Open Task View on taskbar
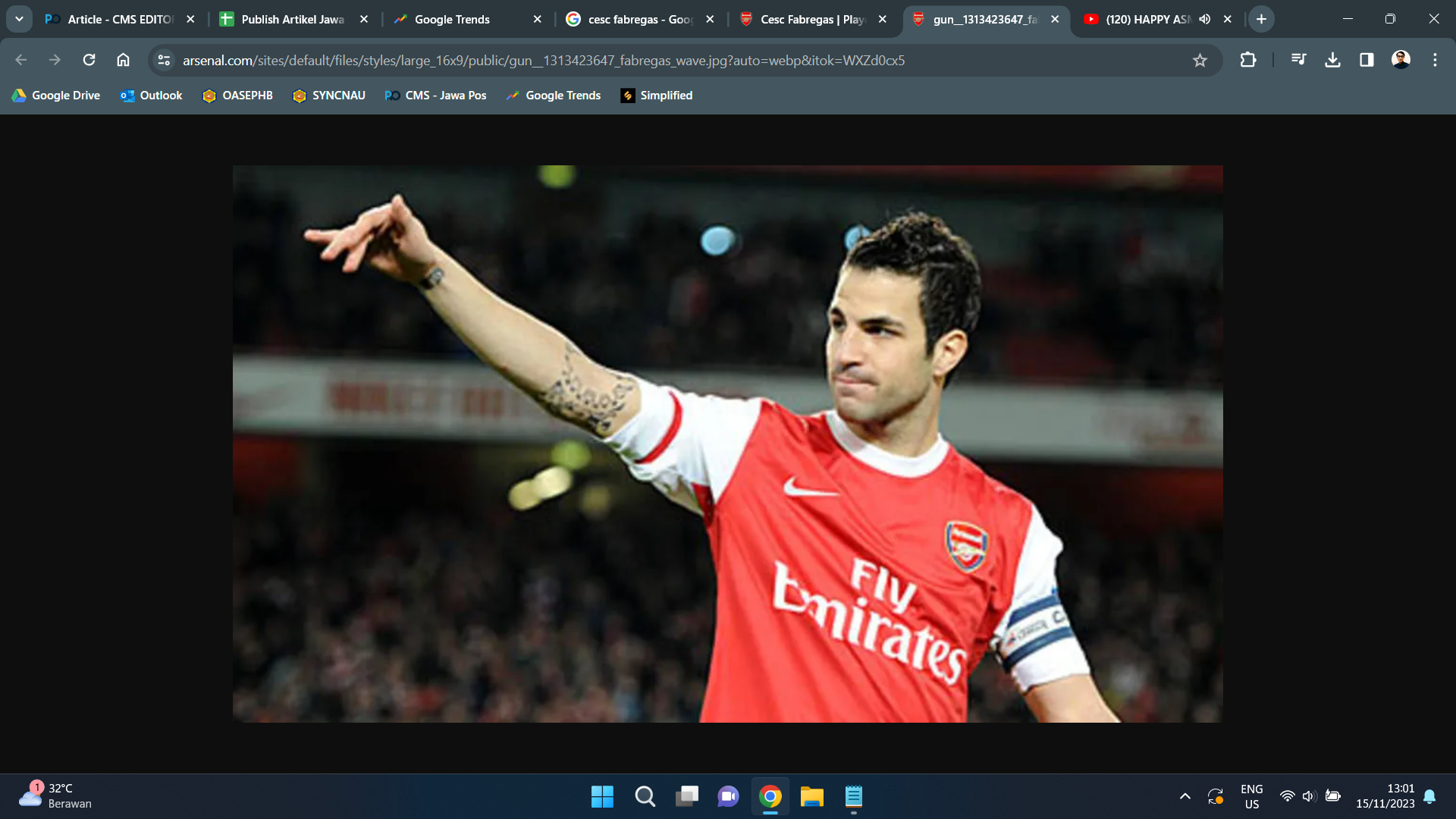 coord(687,796)
